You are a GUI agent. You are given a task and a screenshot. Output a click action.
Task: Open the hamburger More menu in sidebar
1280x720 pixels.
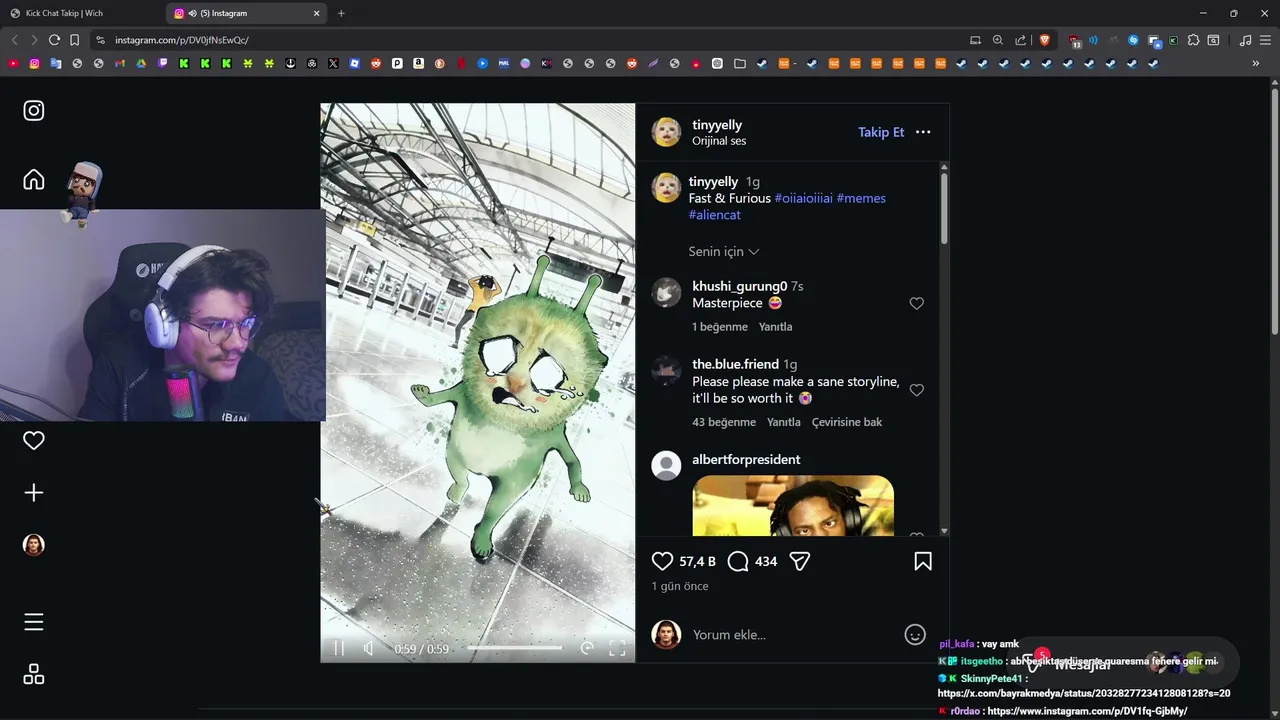[34, 622]
